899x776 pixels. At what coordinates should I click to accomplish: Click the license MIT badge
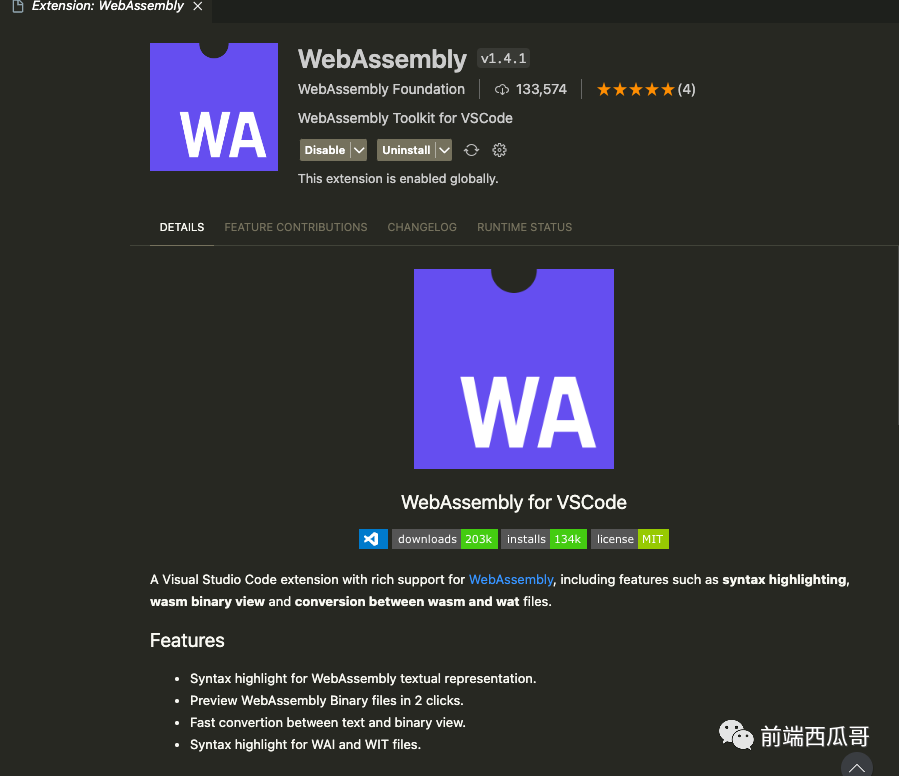630,539
